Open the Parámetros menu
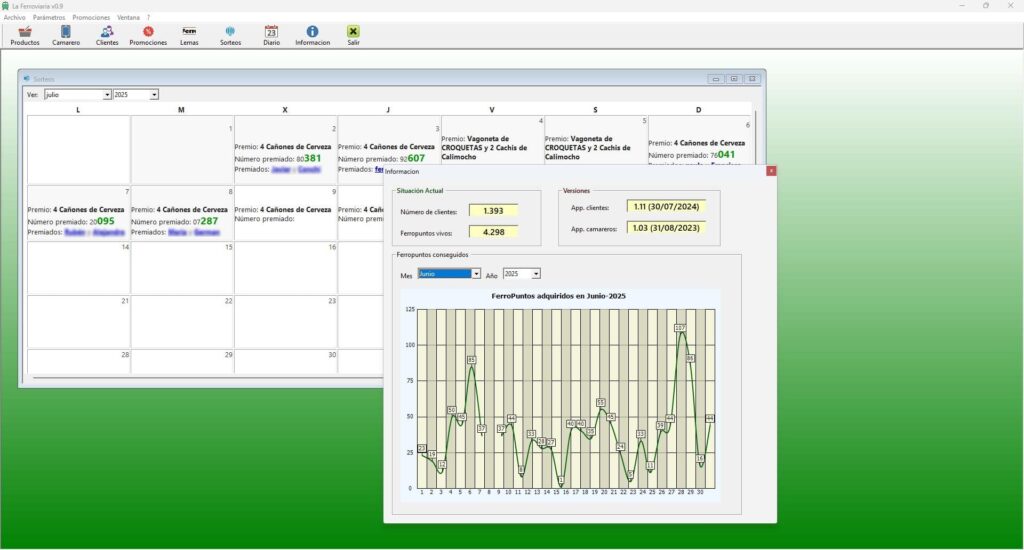Viewport: 1024px width, 550px height. pos(49,18)
